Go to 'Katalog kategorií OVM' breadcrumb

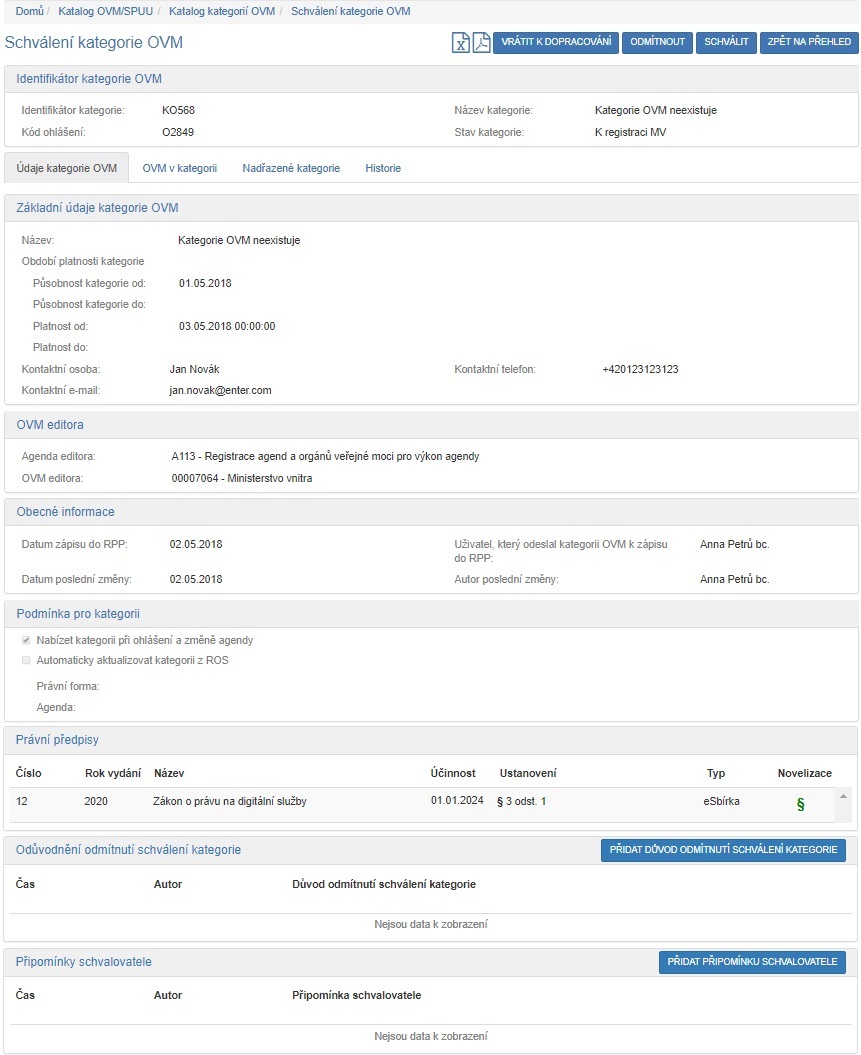coord(221,11)
